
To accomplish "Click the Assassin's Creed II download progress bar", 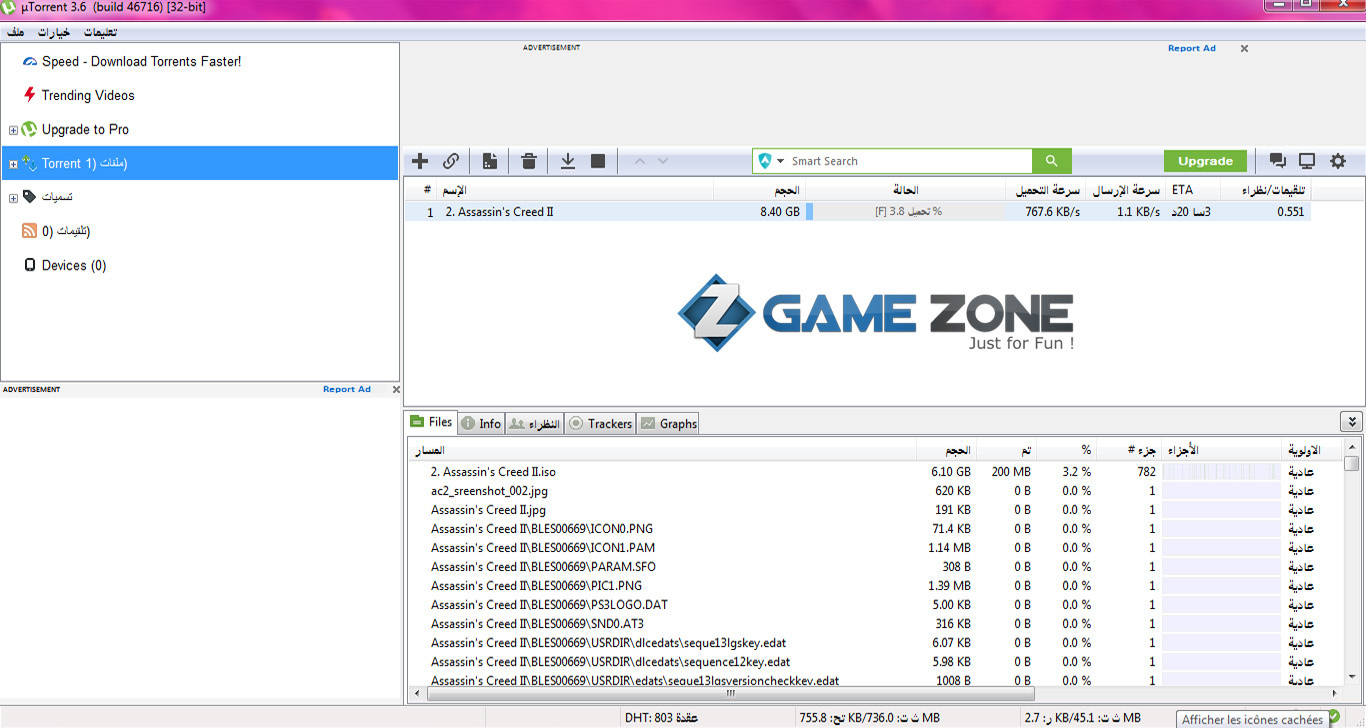I will coord(905,212).
